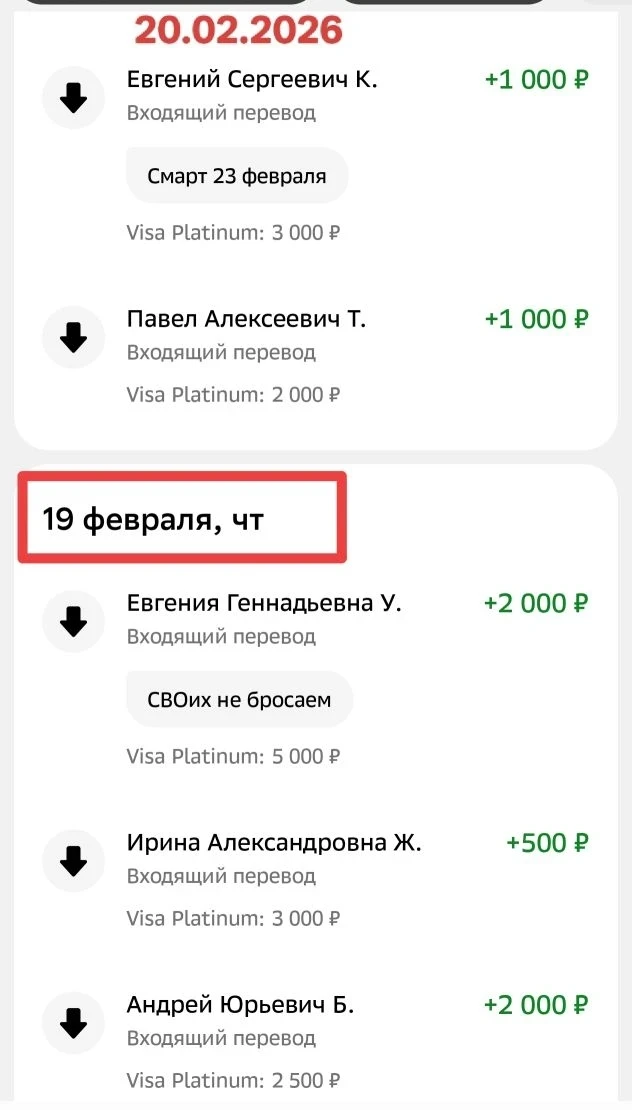Tap the +500 ₽ amount
This screenshot has height=1110, width=632.
tap(547, 843)
